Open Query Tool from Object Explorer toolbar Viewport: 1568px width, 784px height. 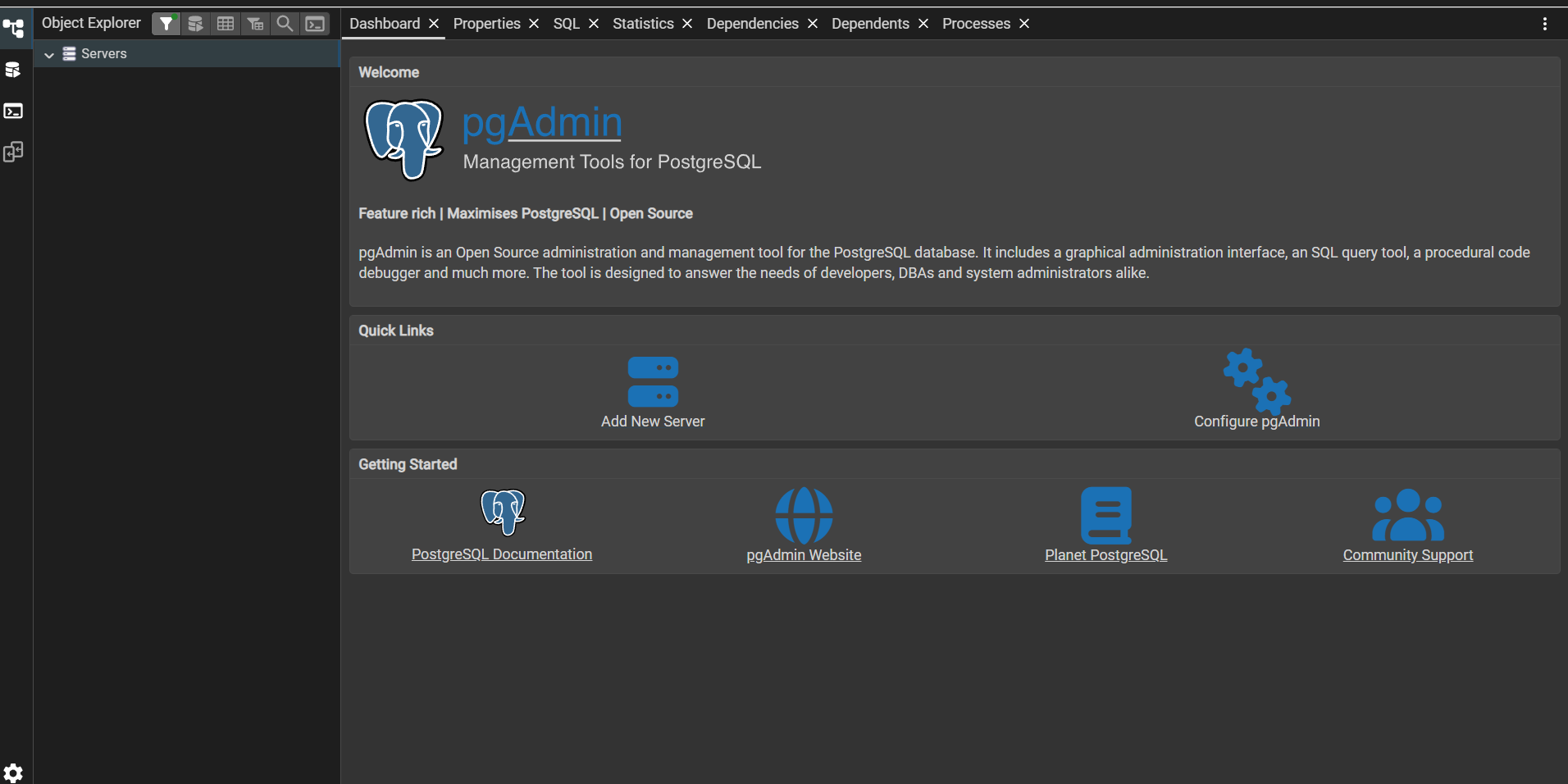195,24
